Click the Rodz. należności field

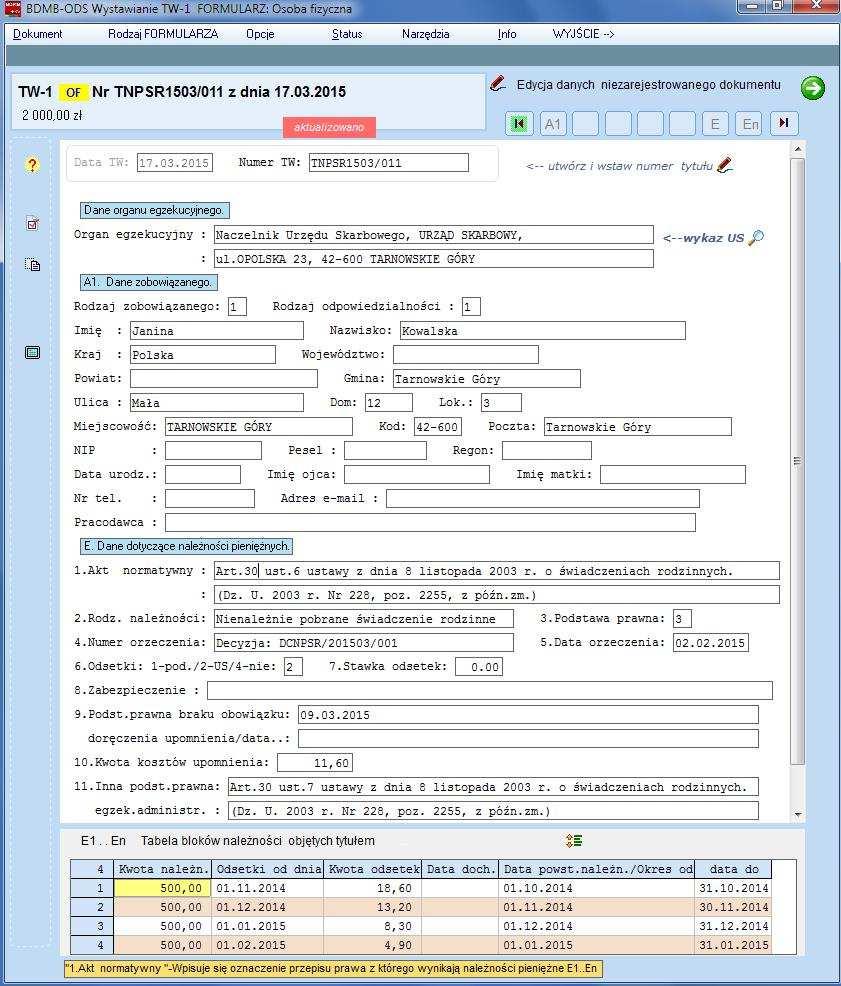tap(364, 619)
